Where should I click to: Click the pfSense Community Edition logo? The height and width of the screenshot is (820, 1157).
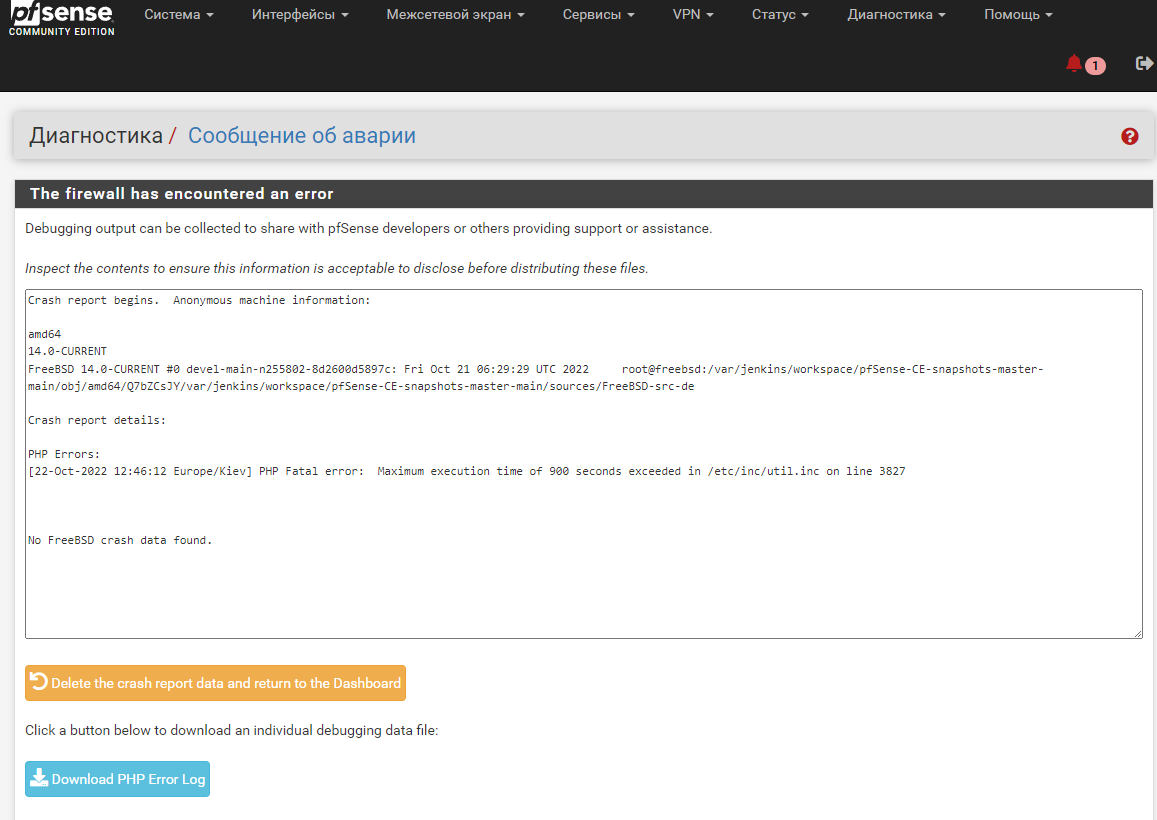(62, 17)
